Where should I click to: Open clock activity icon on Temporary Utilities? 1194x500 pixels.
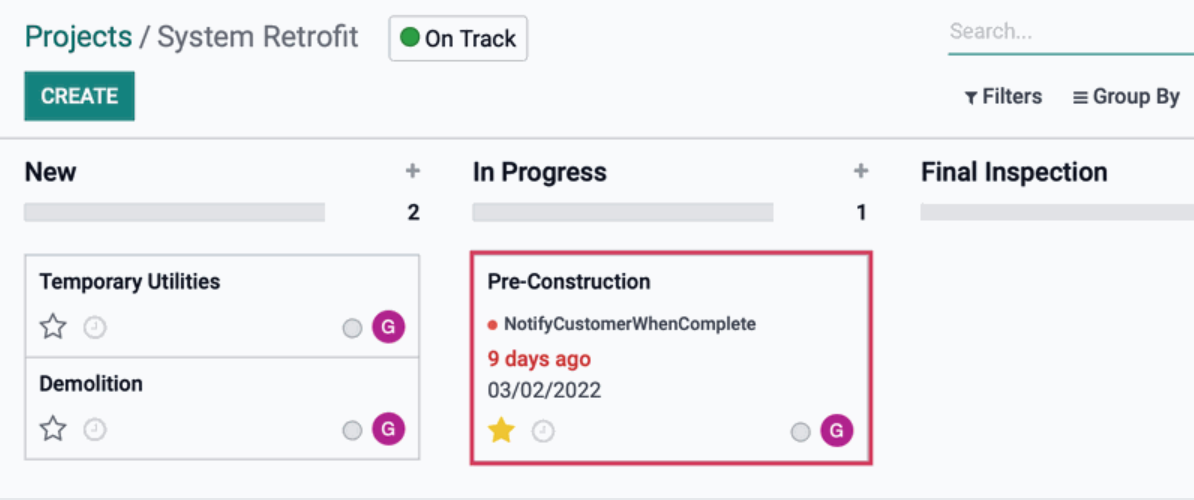click(95, 328)
